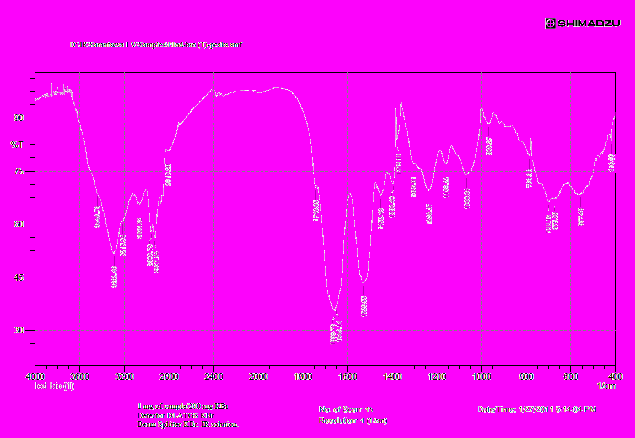Click the 3600 x-axis label
This screenshot has height=438, width=635.
point(80,377)
